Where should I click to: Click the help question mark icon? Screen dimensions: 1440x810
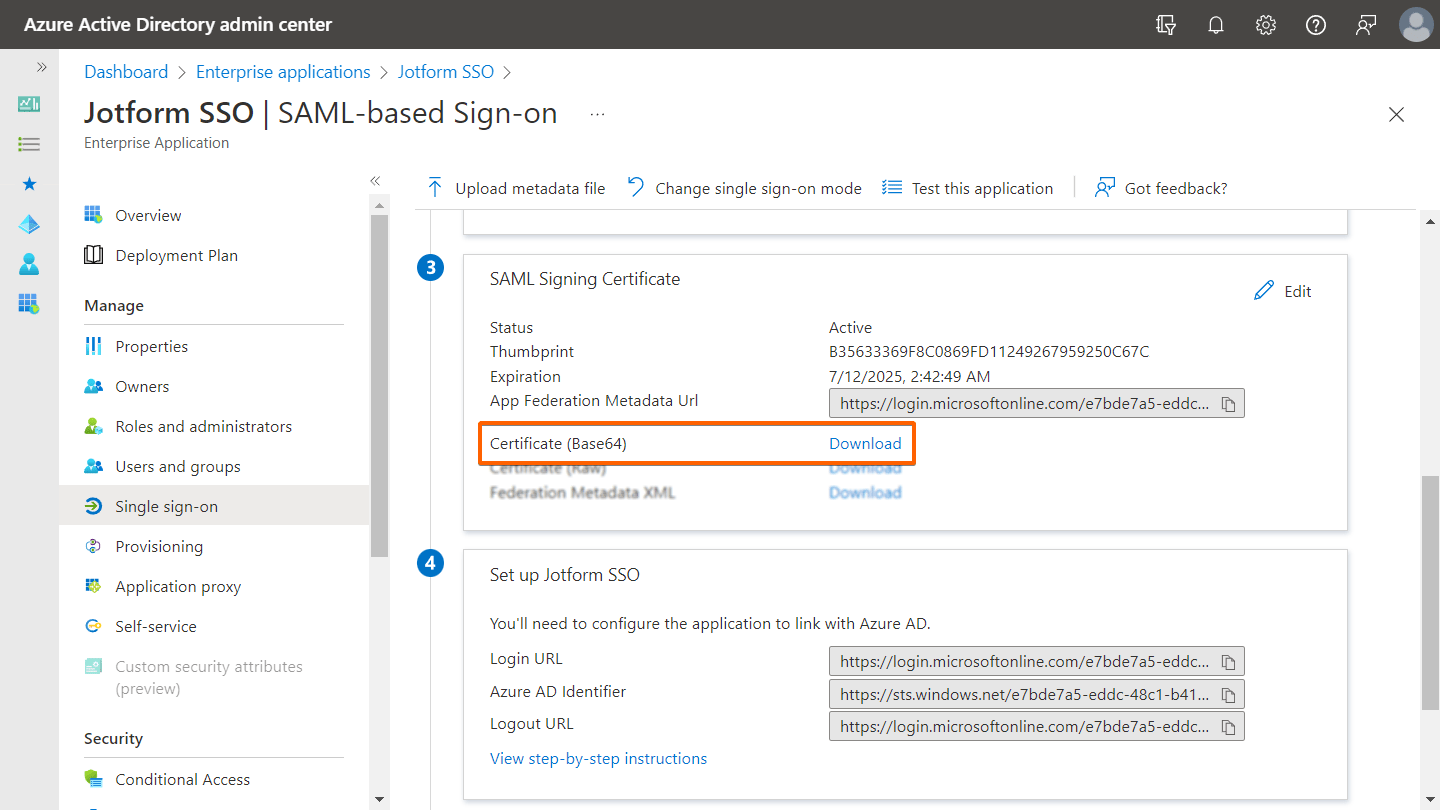(x=1316, y=25)
